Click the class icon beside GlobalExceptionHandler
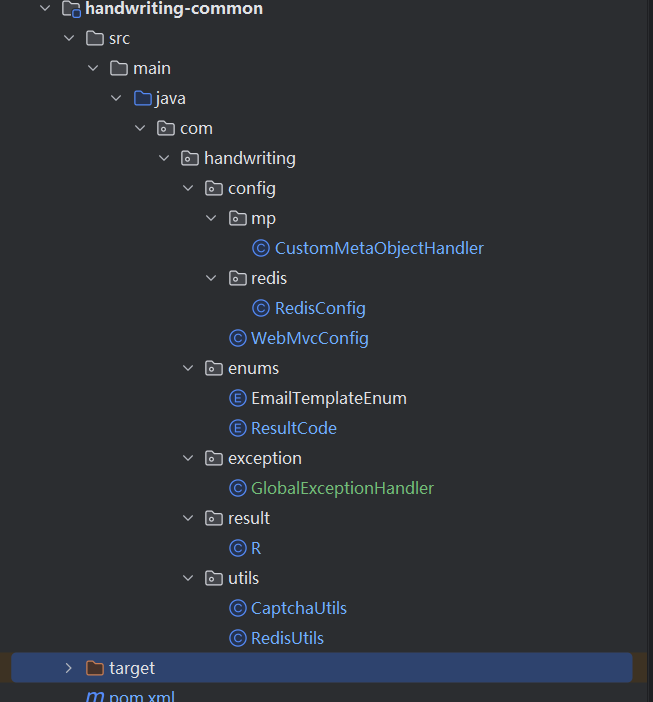The image size is (653, 702). point(238,488)
